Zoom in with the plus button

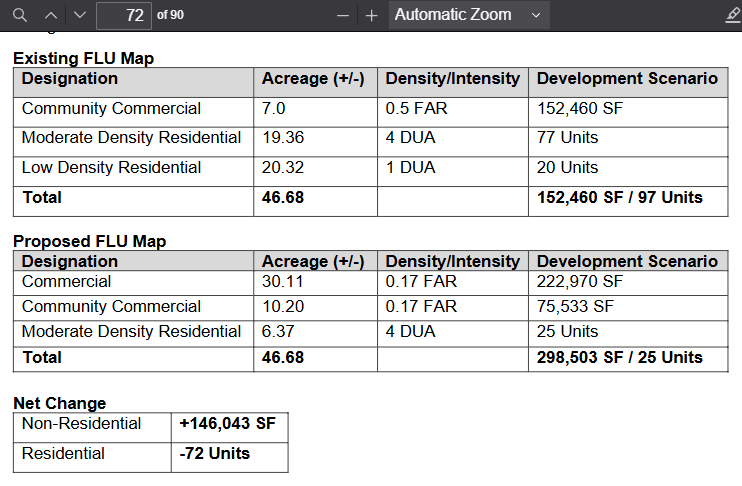[371, 16]
